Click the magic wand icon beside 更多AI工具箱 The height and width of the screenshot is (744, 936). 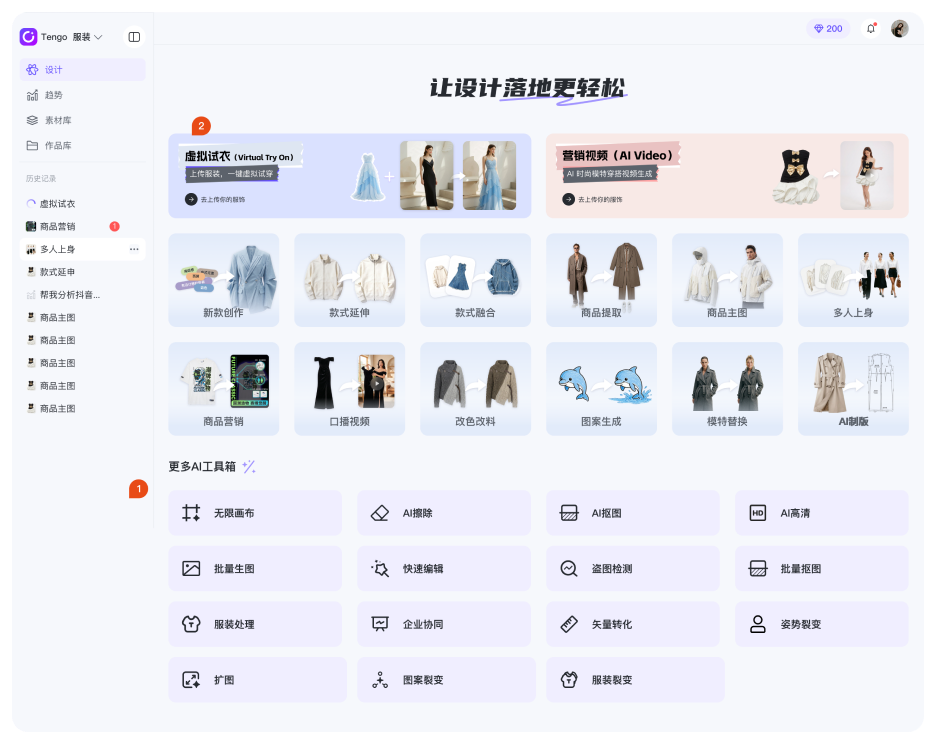point(249,466)
